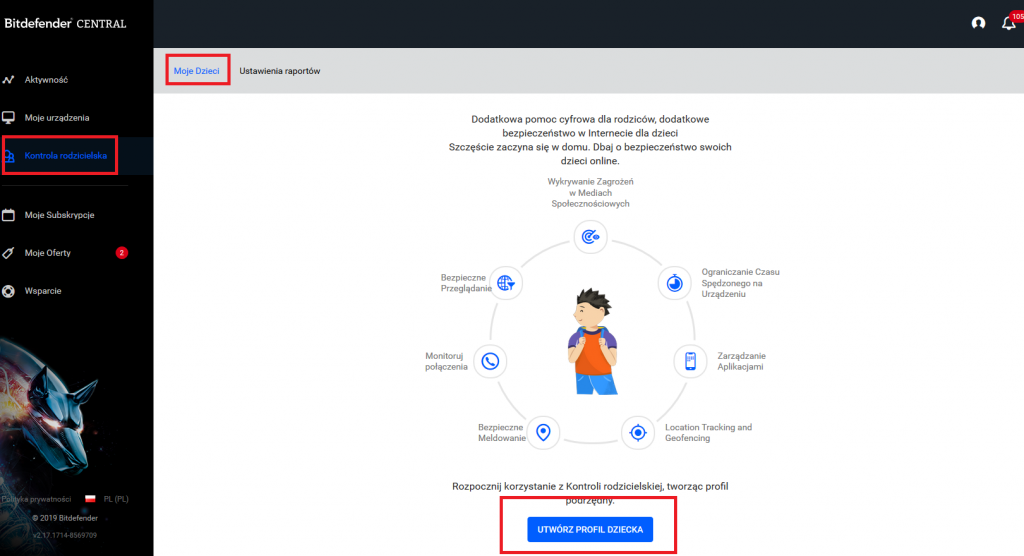The width and height of the screenshot is (1024, 556).
Task: Open the notifications bell icon
Action: [1008, 23]
